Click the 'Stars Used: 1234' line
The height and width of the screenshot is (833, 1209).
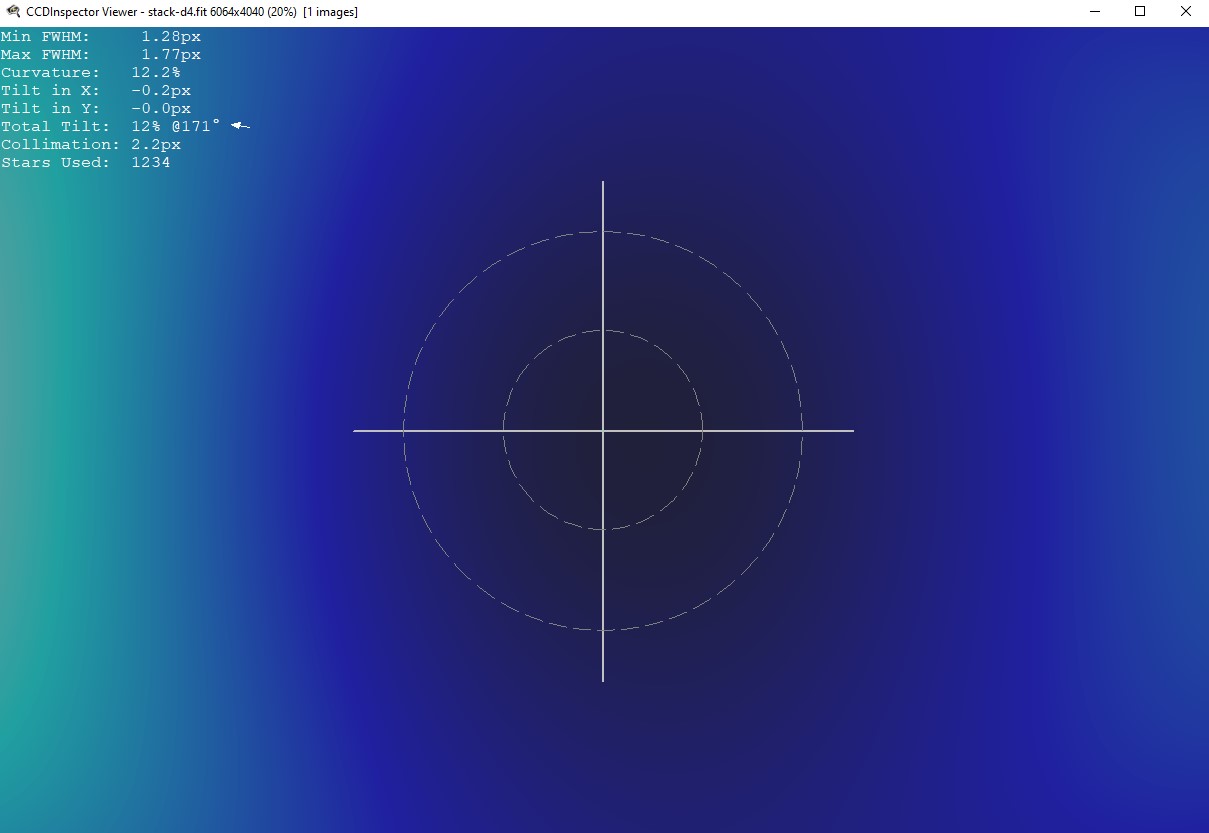point(86,163)
